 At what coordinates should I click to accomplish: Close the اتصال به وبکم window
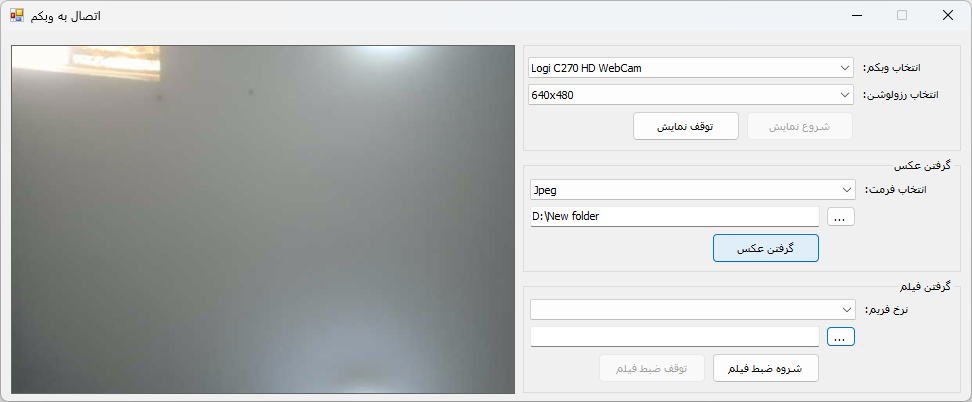948,16
